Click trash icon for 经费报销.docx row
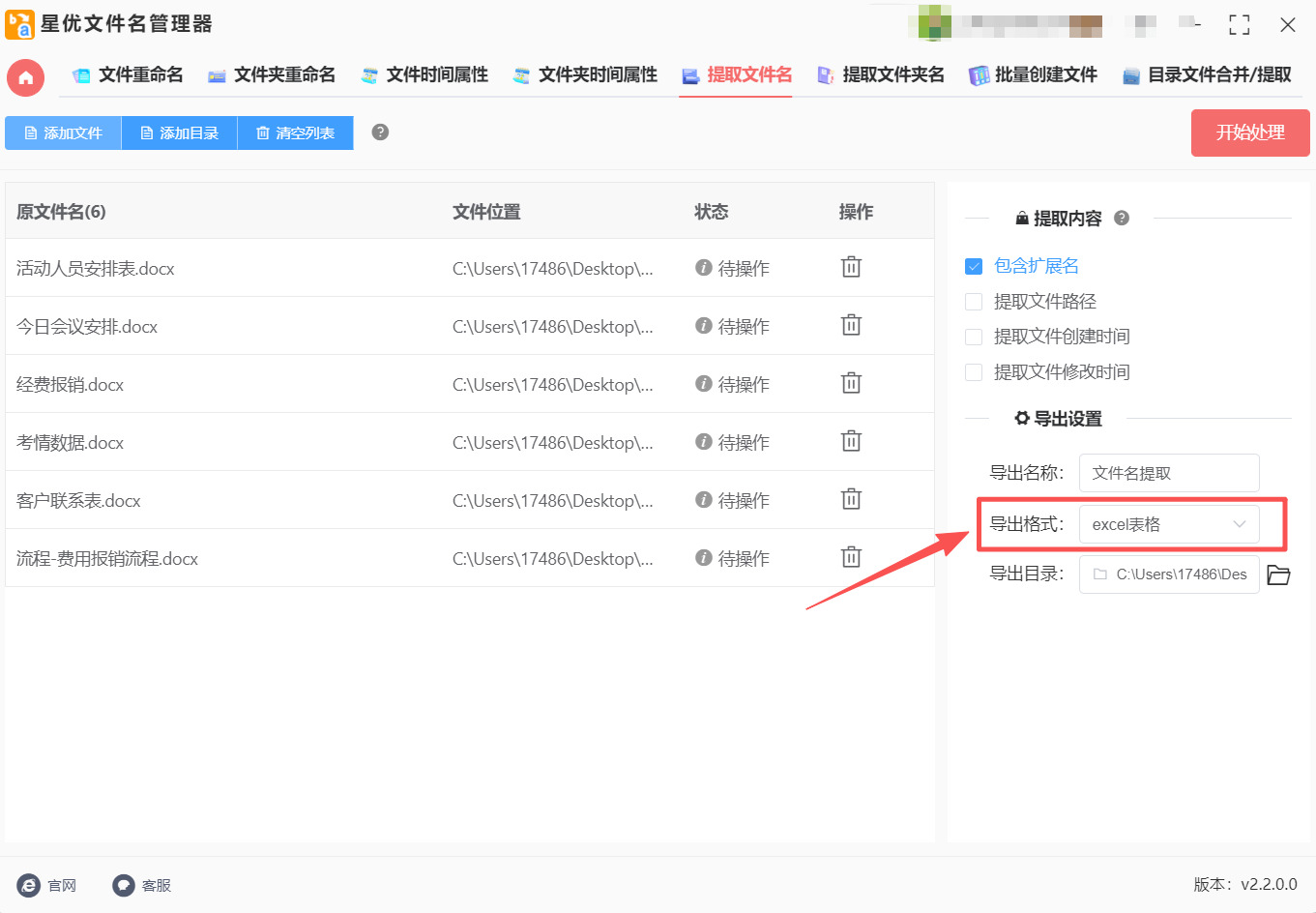Image resolution: width=1316 pixels, height=913 pixels. 851,384
